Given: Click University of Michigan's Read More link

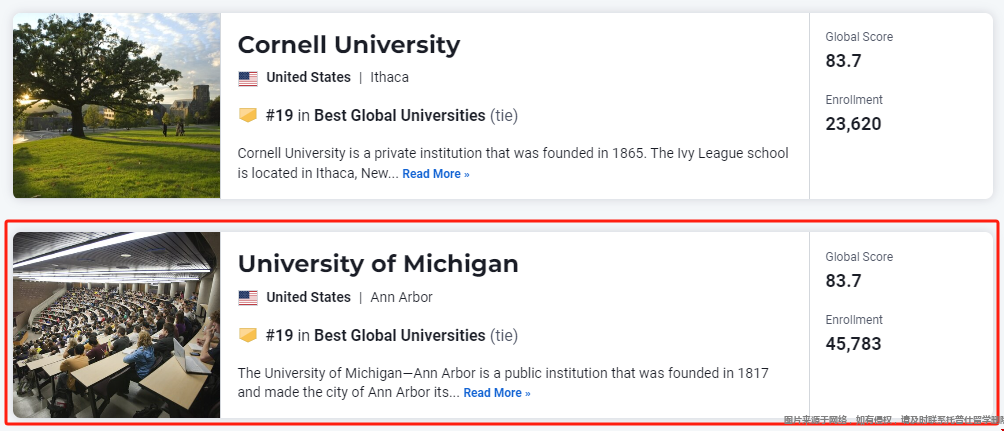Looking at the screenshot, I should tap(497, 393).
